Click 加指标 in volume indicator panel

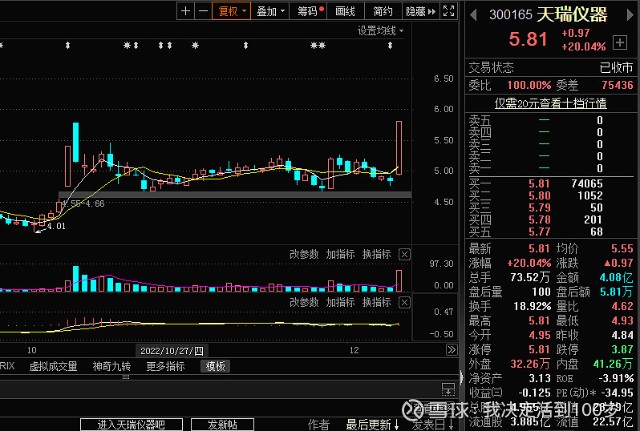340,254
